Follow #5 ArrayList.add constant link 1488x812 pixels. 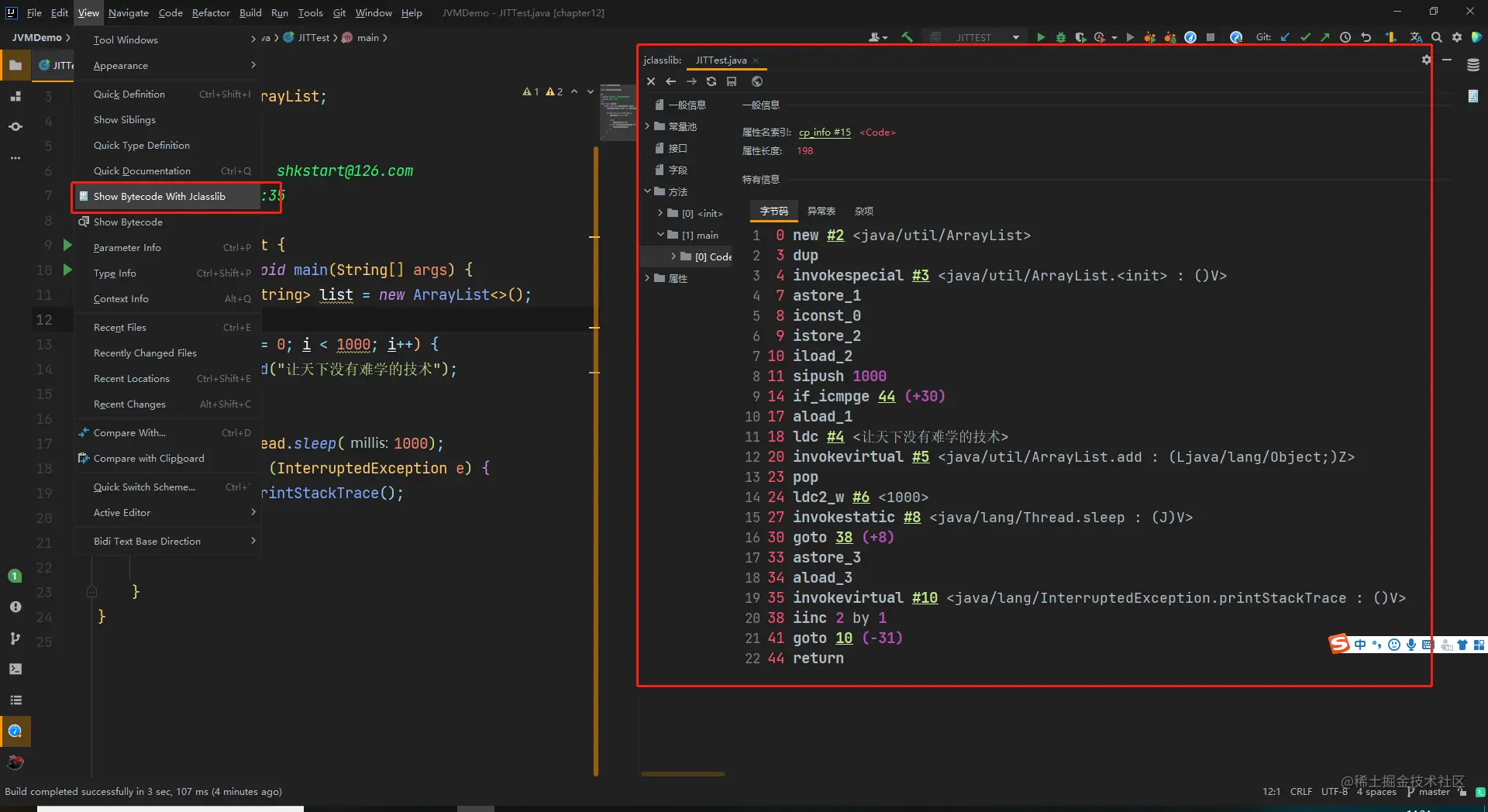coord(921,457)
